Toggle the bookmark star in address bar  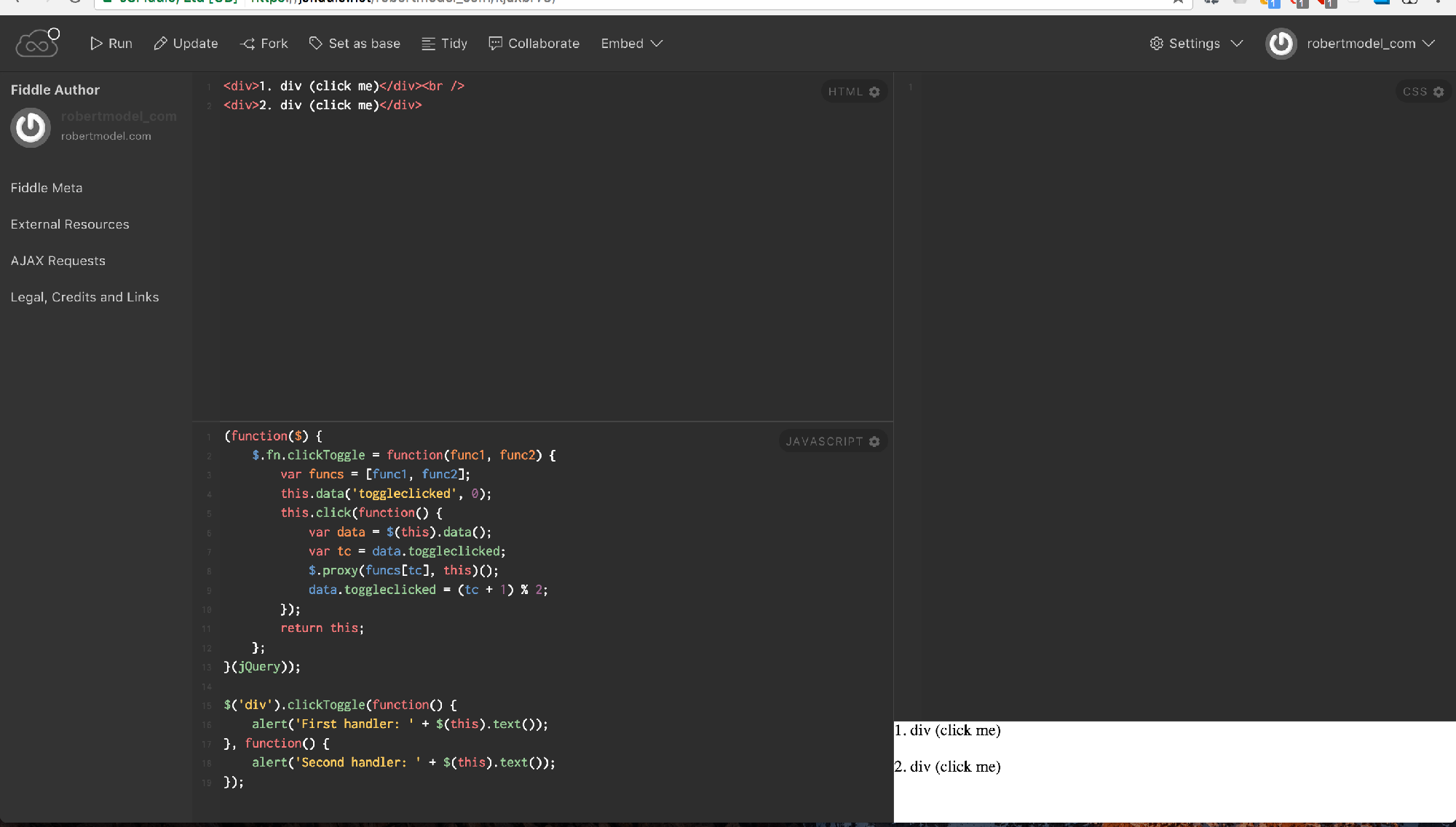pyautogui.click(x=1177, y=2)
